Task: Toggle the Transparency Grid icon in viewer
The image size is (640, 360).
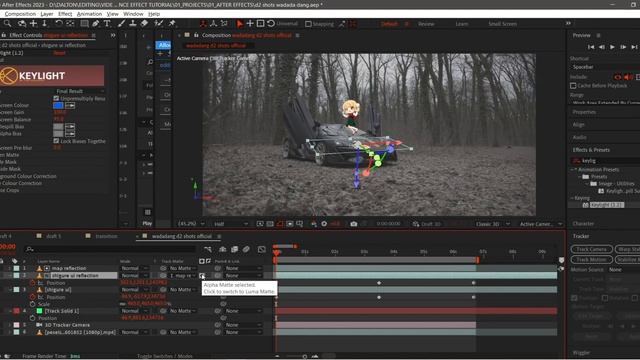Action: [x=270, y=224]
